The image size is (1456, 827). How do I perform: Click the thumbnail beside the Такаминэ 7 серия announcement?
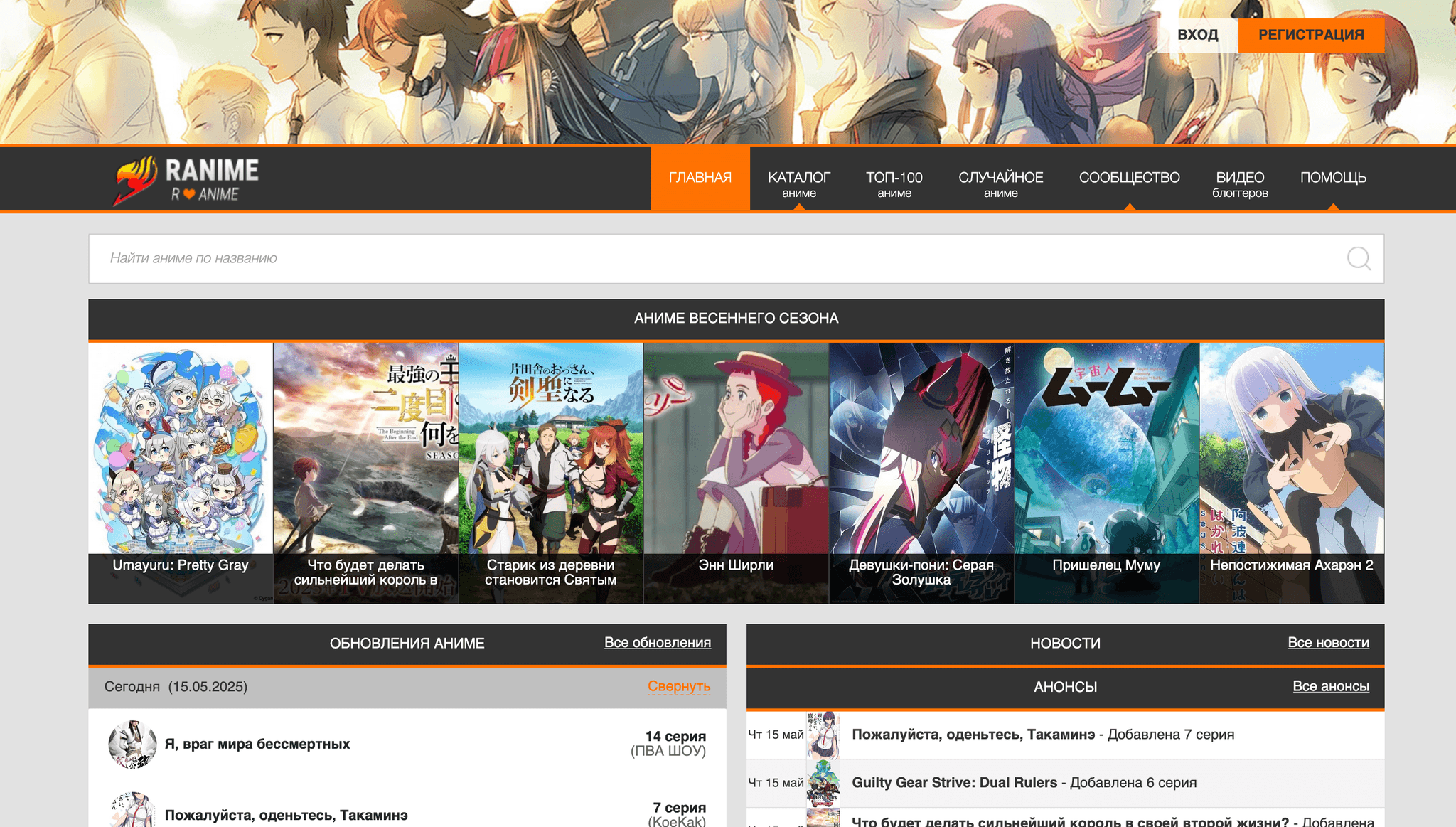823,735
